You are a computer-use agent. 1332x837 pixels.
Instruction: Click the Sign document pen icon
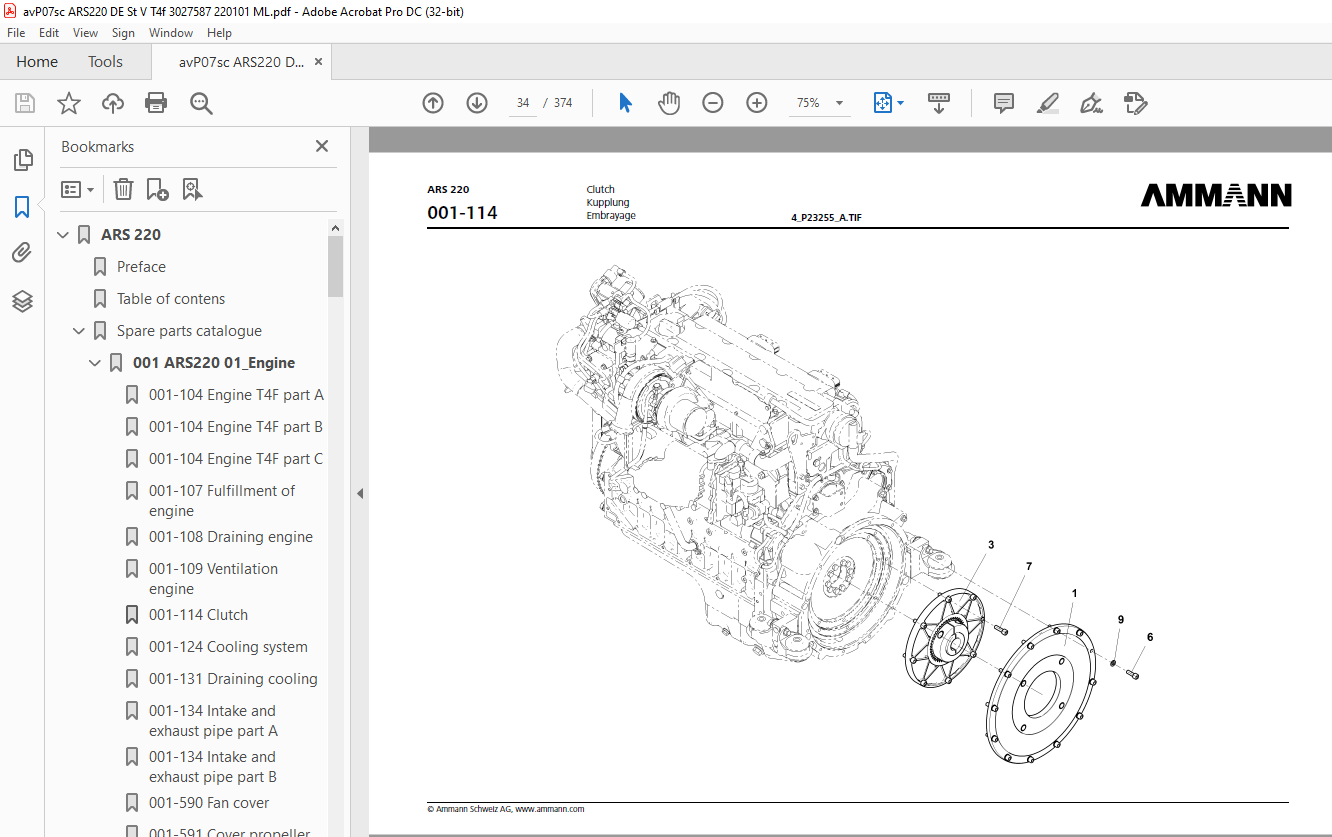click(1091, 103)
